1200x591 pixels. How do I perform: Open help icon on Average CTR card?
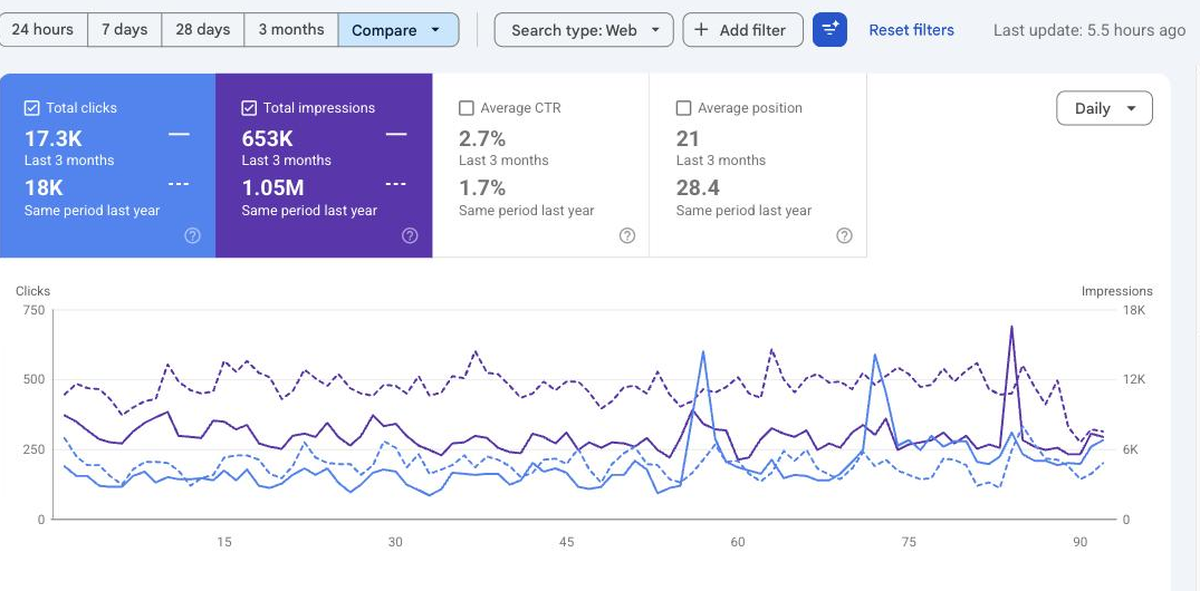coord(627,236)
